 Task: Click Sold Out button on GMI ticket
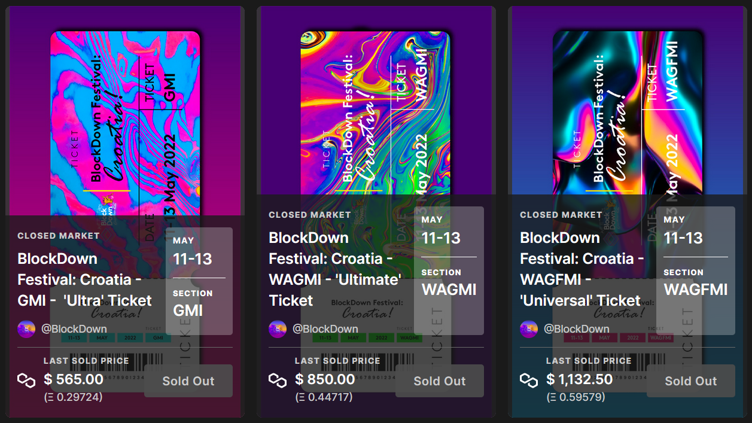(188, 381)
